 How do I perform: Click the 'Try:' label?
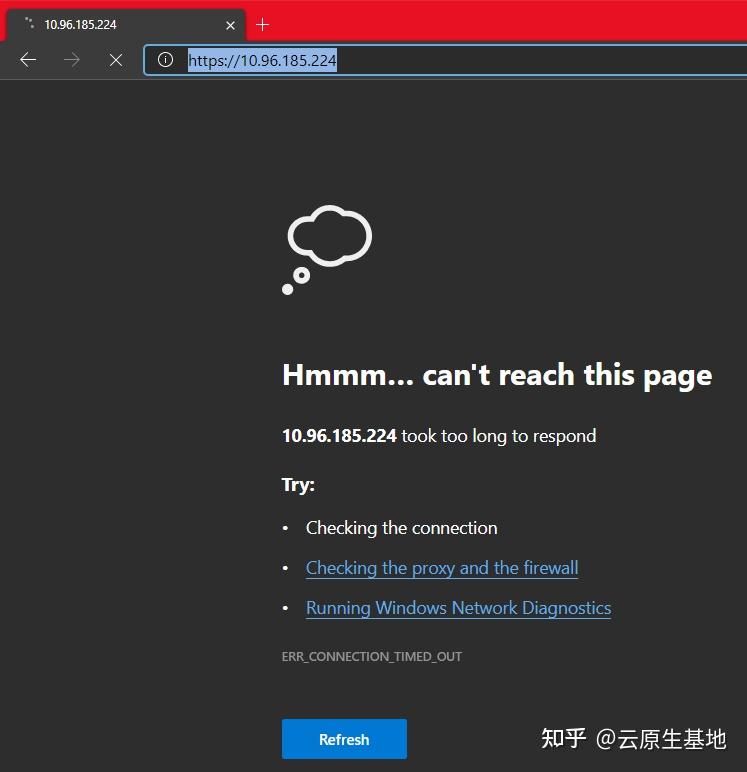point(298,484)
